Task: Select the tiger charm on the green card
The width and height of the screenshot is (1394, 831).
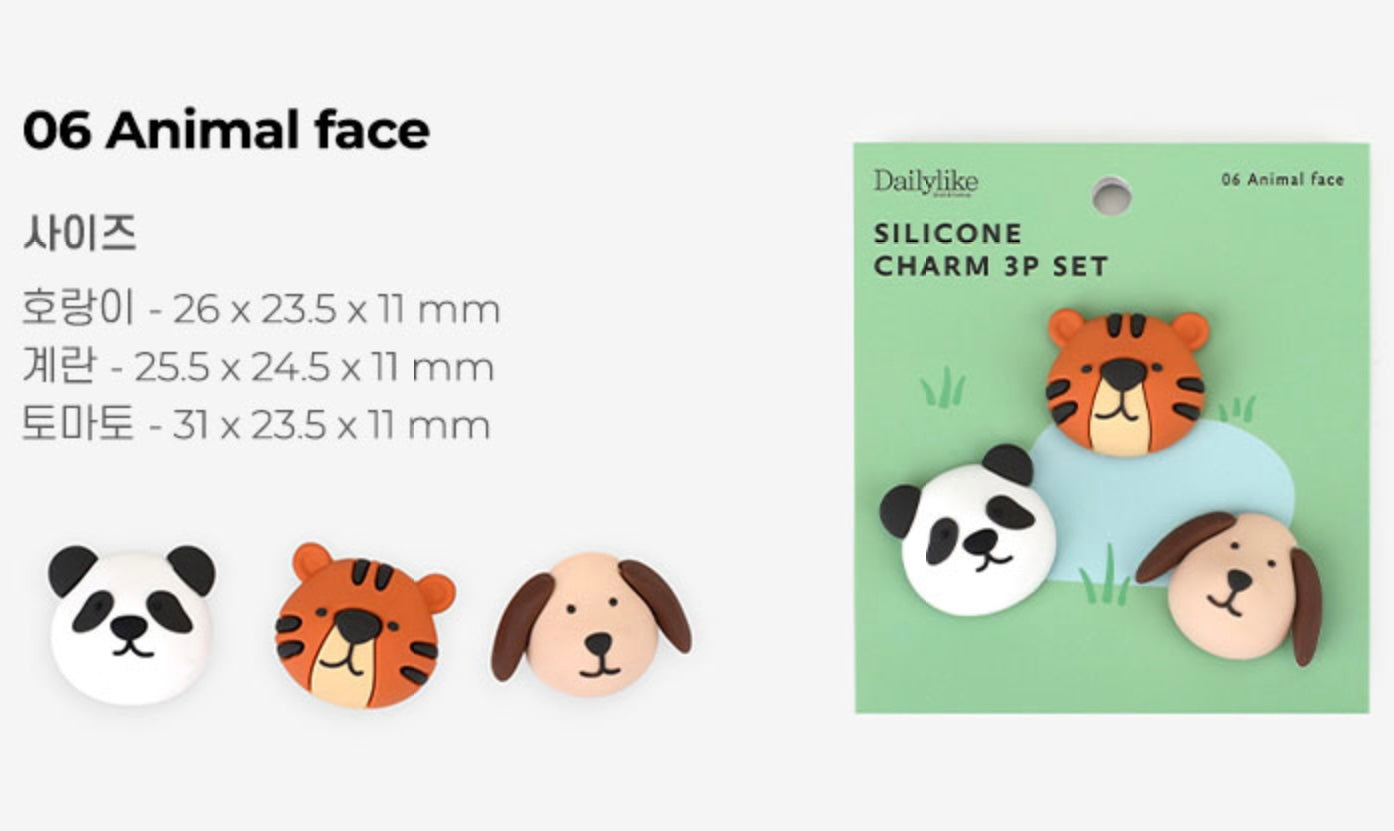Action: [x=1127, y=382]
